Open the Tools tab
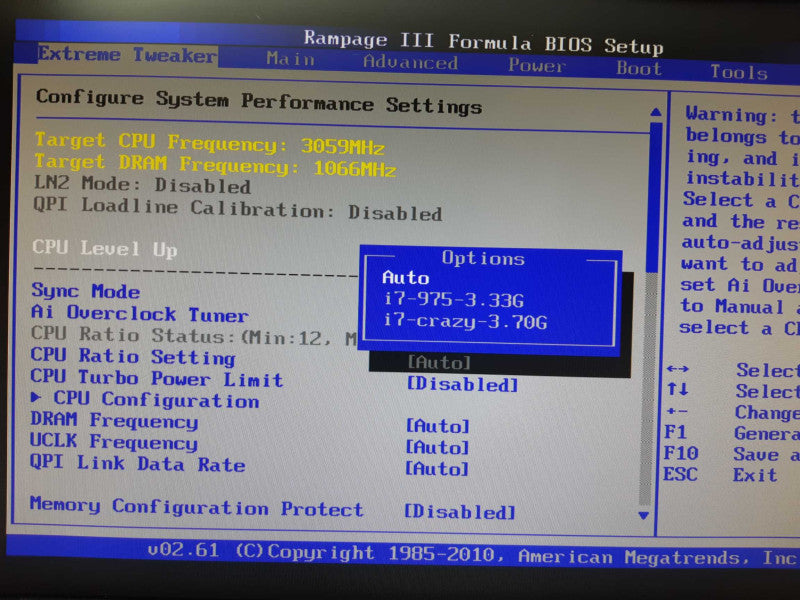The height and width of the screenshot is (600, 800). pyautogui.click(x=739, y=72)
